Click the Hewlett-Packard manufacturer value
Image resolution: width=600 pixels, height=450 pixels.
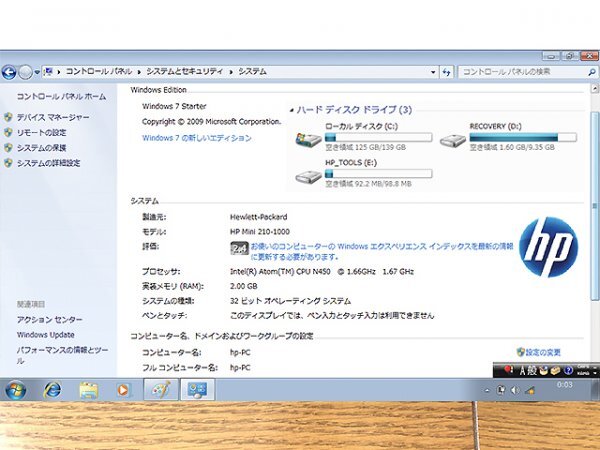(x=259, y=217)
